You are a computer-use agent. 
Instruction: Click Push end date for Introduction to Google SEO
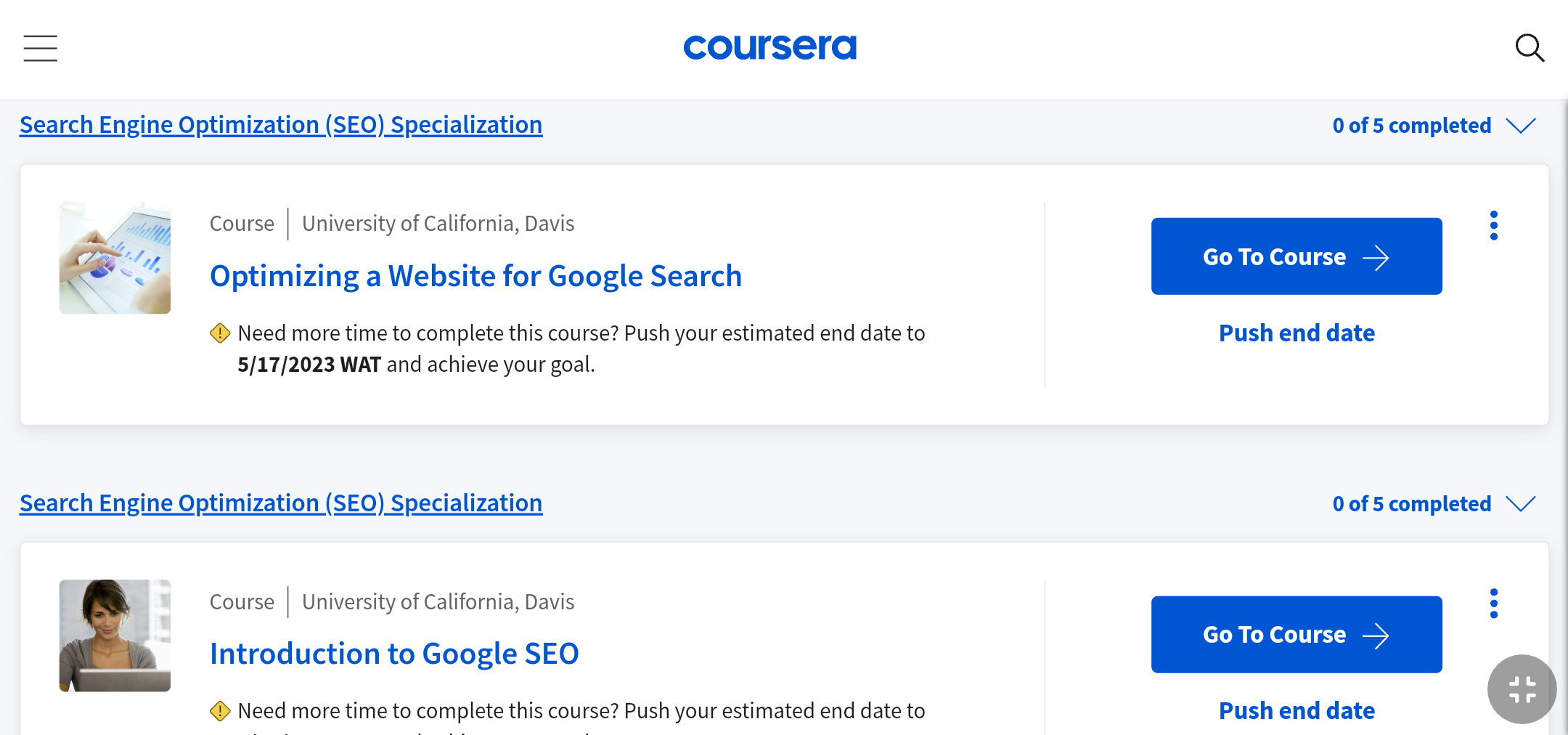point(1297,710)
